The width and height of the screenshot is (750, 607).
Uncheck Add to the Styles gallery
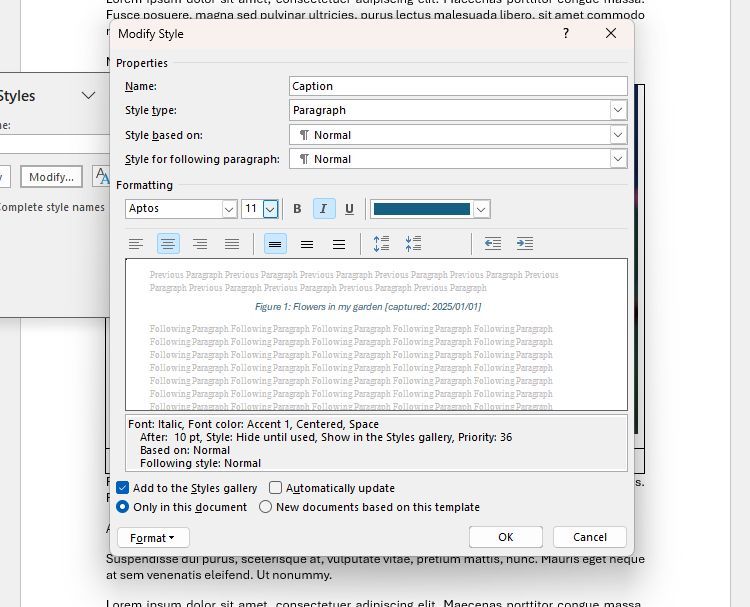point(123,488)
